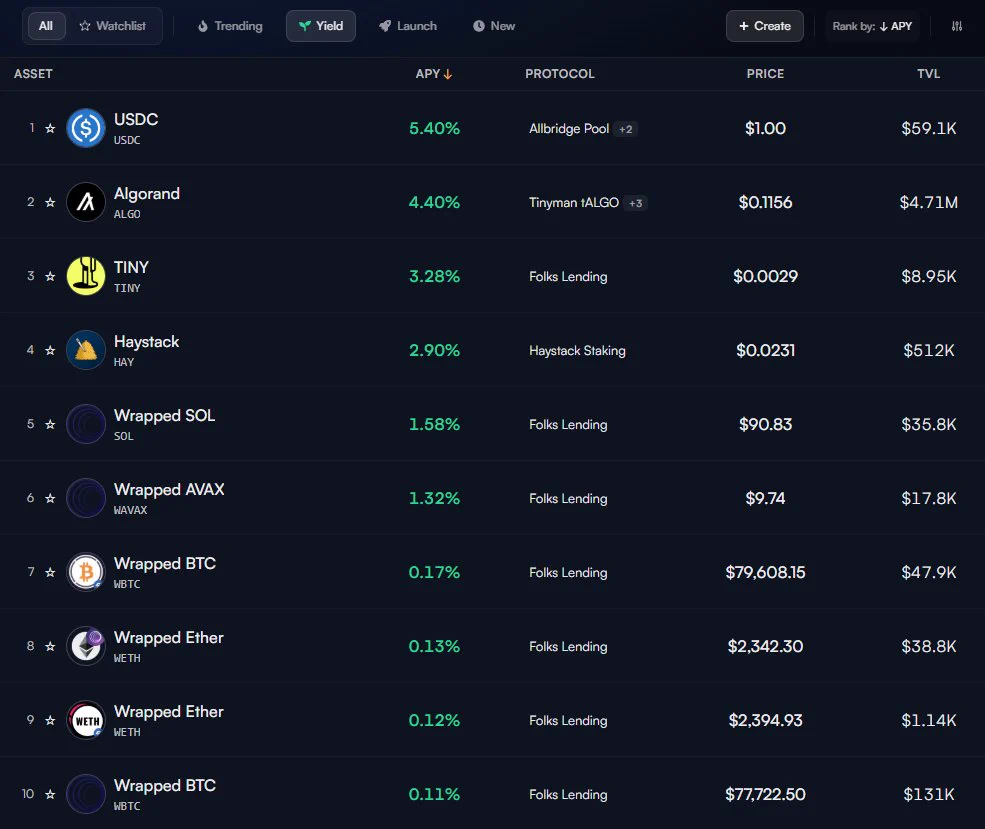Switch to the Trending tab

tap(230, 26)
